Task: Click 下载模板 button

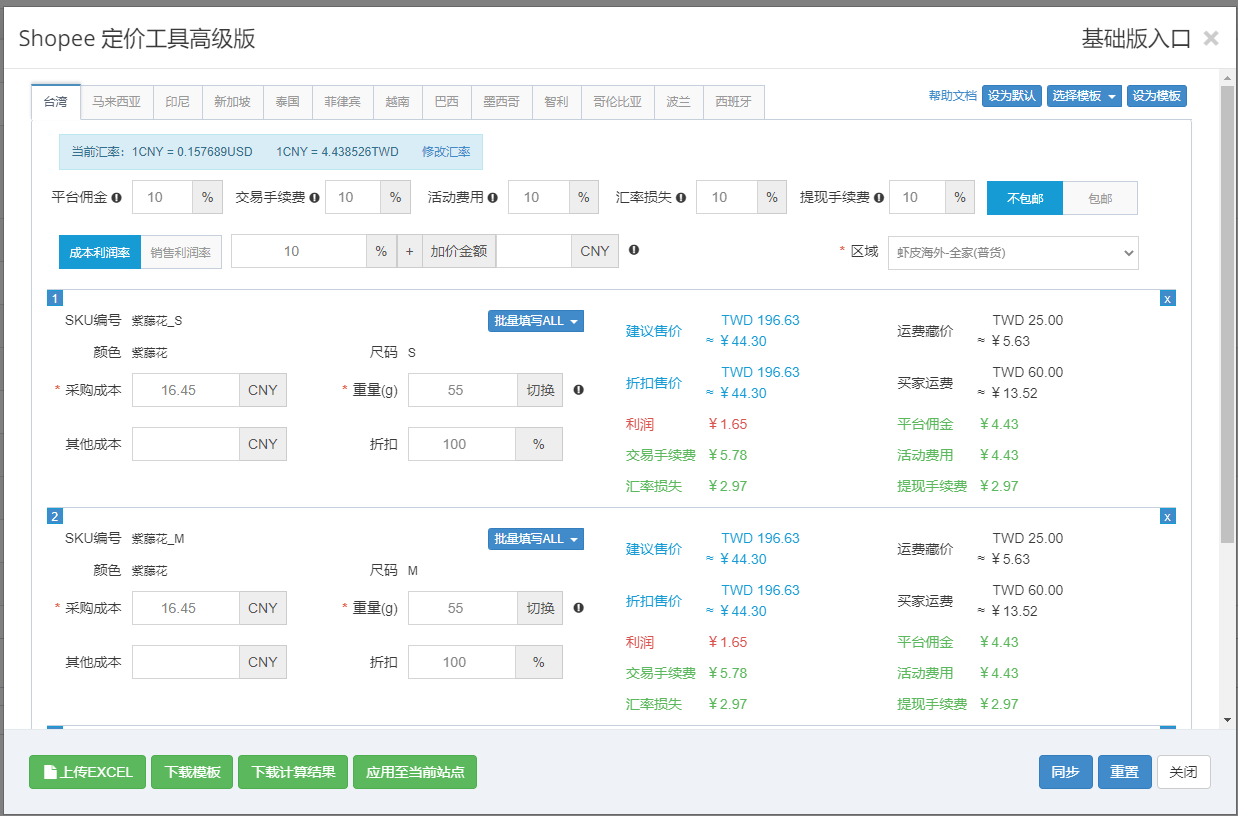Action: point(192,772)
